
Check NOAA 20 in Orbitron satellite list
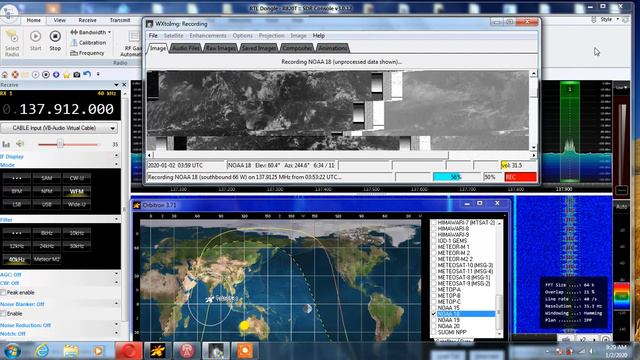pos(434,326)
